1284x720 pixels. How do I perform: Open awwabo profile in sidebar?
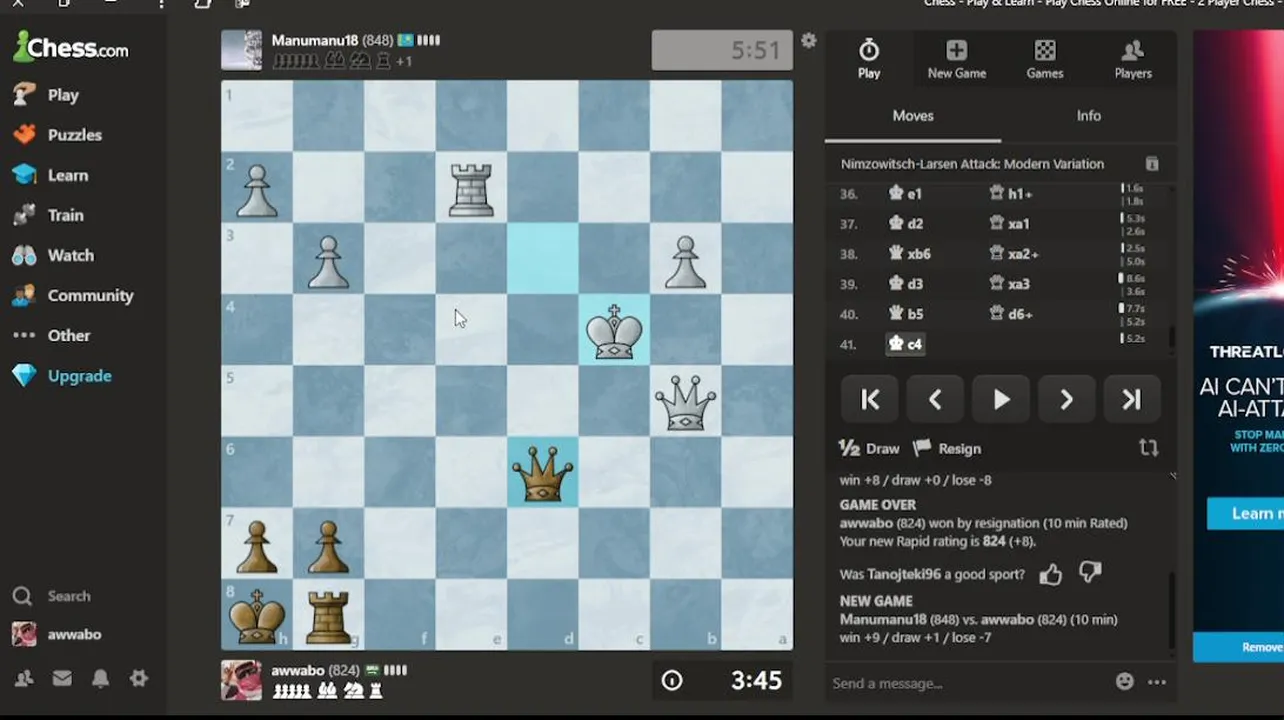click(57, 634)
